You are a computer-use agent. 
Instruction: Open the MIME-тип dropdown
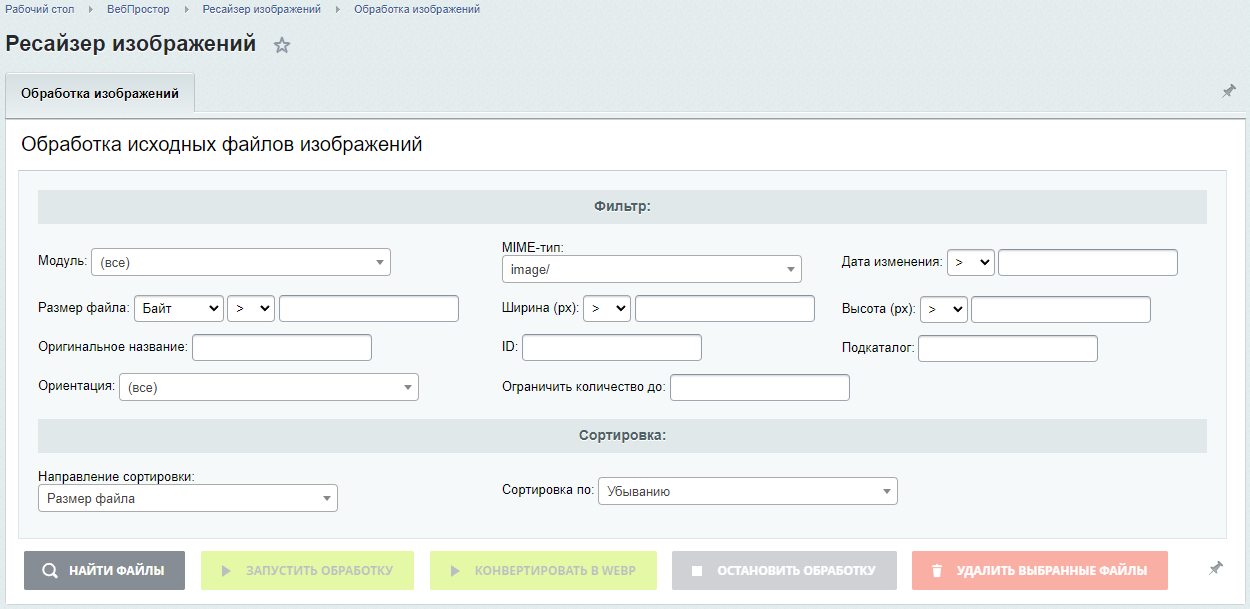[652, 269]
